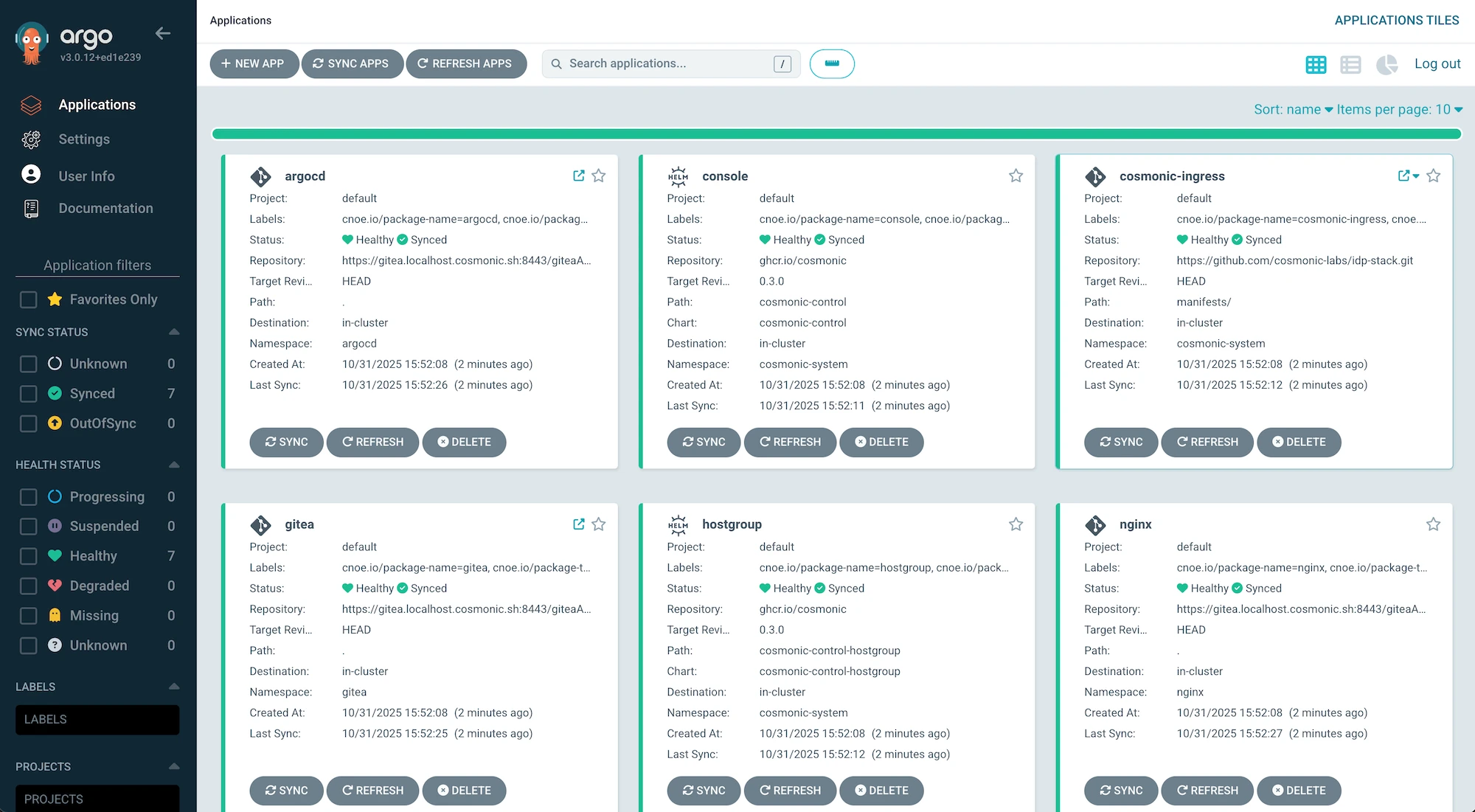This screenshot has height=812, width=1475.
Task: Delete the nginx application
Action: [x=1299, y=790]
